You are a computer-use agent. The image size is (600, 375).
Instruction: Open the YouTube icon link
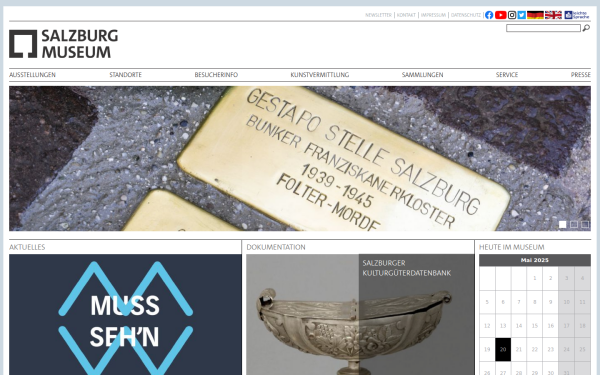point(501,15)
